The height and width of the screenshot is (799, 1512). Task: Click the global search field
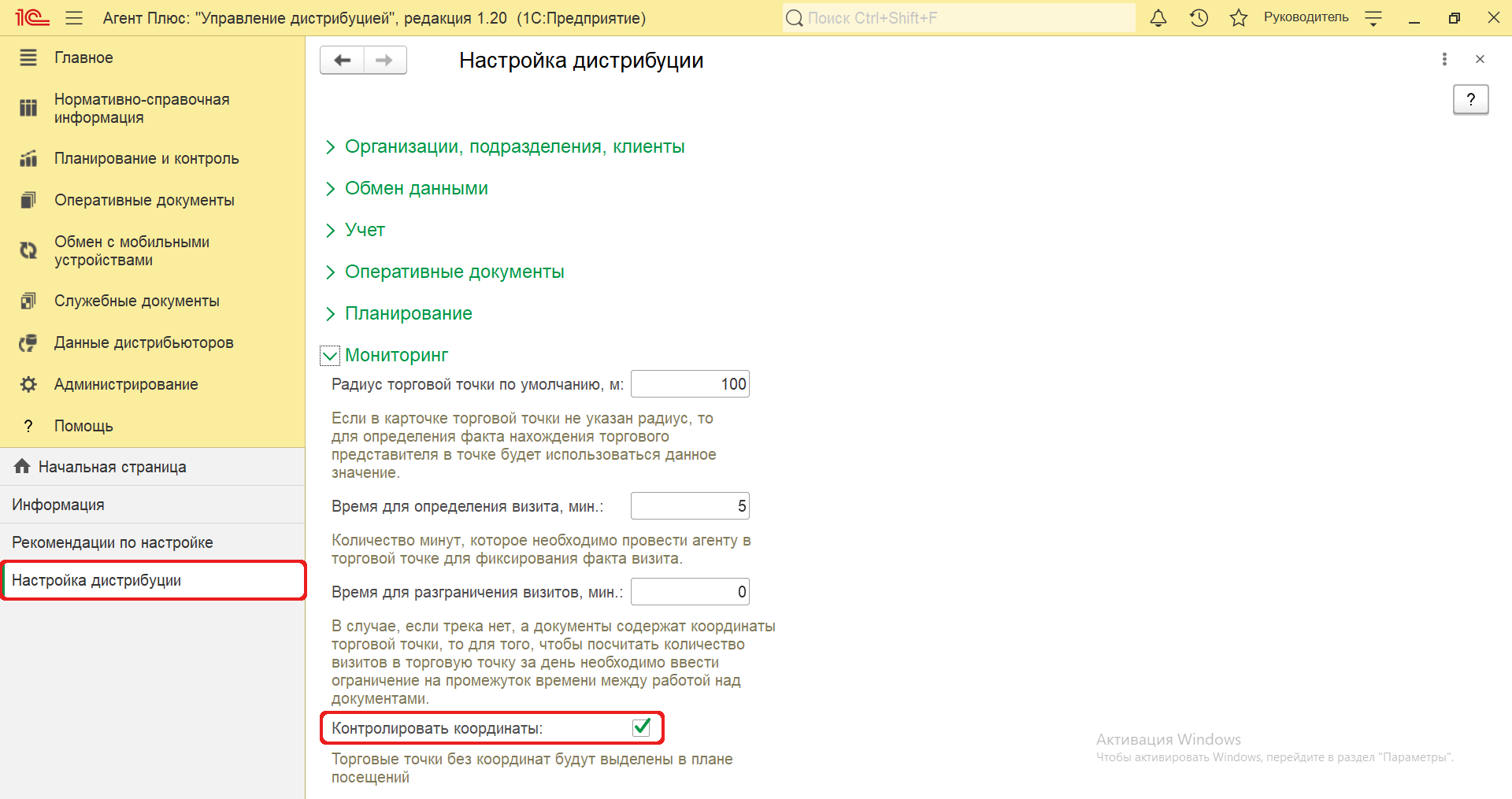[x=958, y=17]
